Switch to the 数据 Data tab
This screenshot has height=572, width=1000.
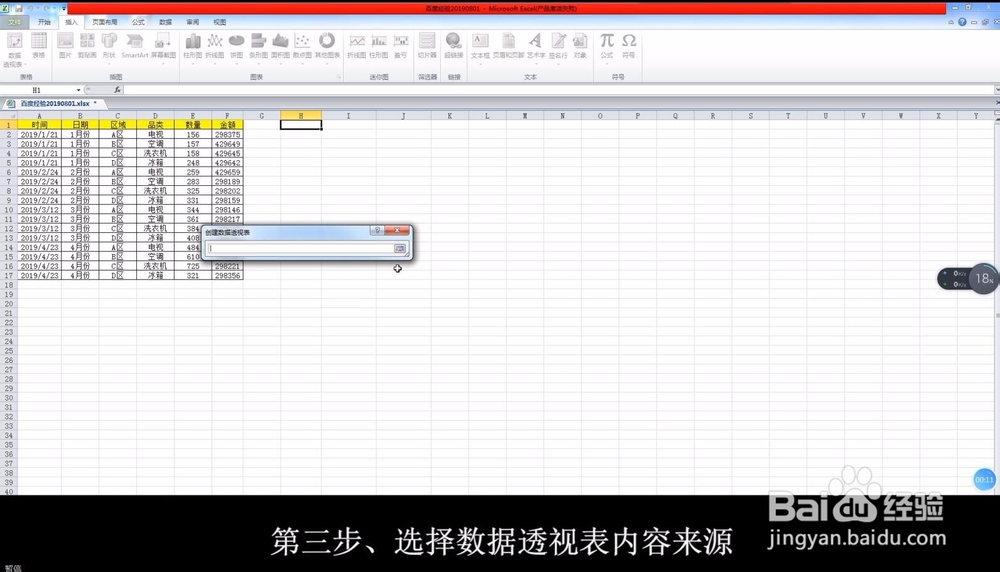click(x=166, y=22)
